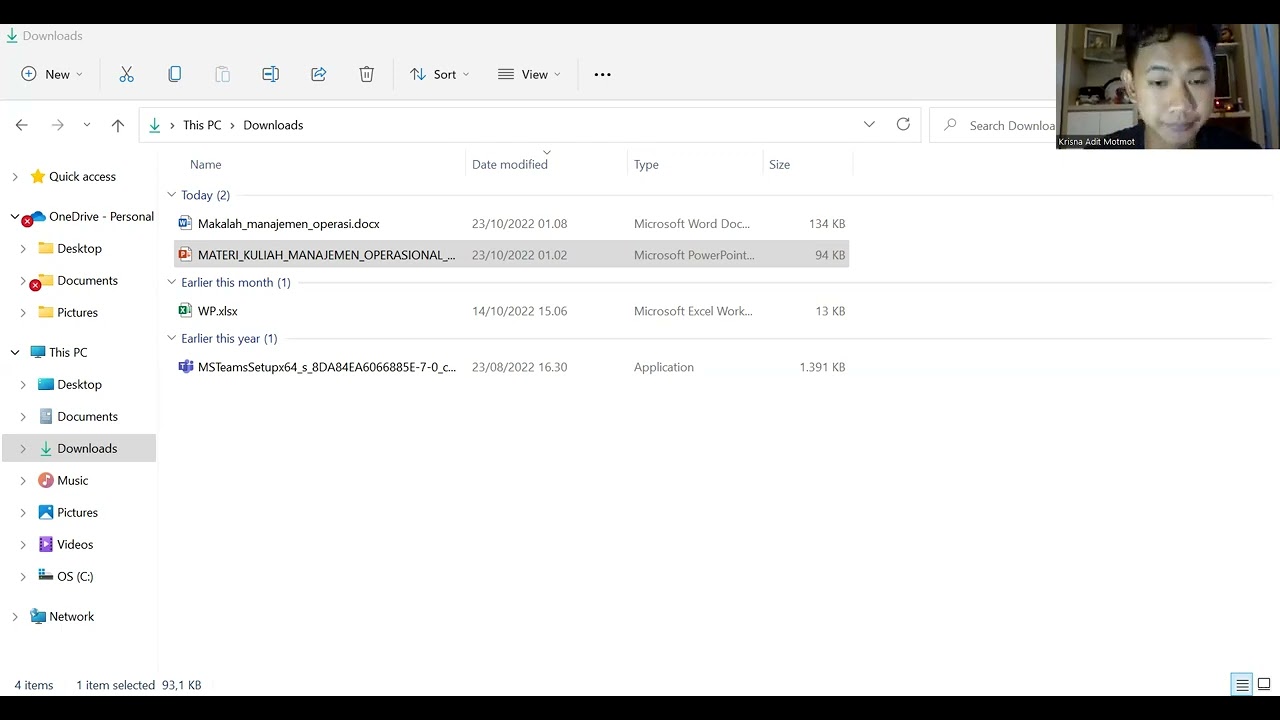The height and width of the screenshot is (720, 1280).
Task: Collapse the This PC tree node
Action: pos(15,352)
